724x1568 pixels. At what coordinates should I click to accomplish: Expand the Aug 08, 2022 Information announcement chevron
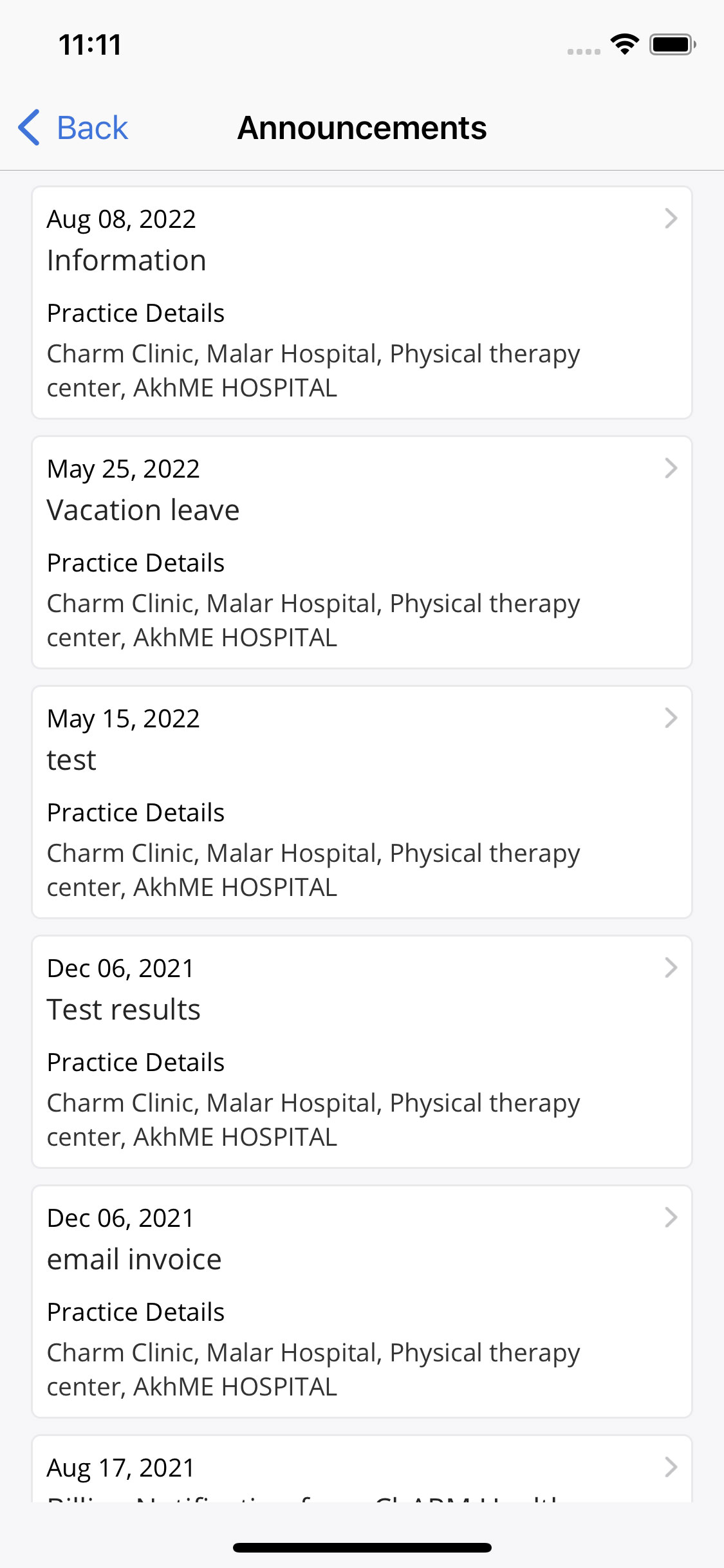pos(671,219)
